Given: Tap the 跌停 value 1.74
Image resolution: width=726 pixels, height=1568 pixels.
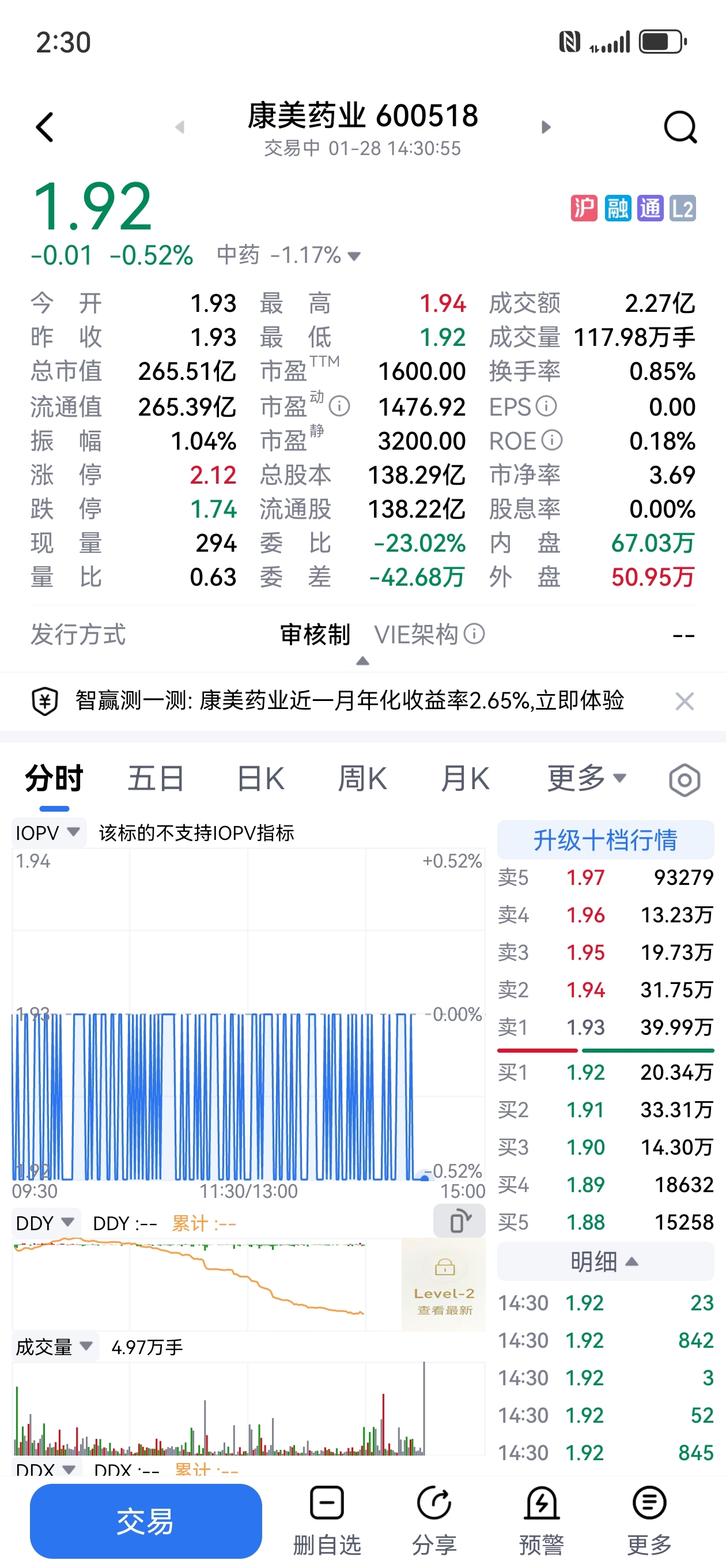Looking at the screenshot, I should tap(213, 509).
